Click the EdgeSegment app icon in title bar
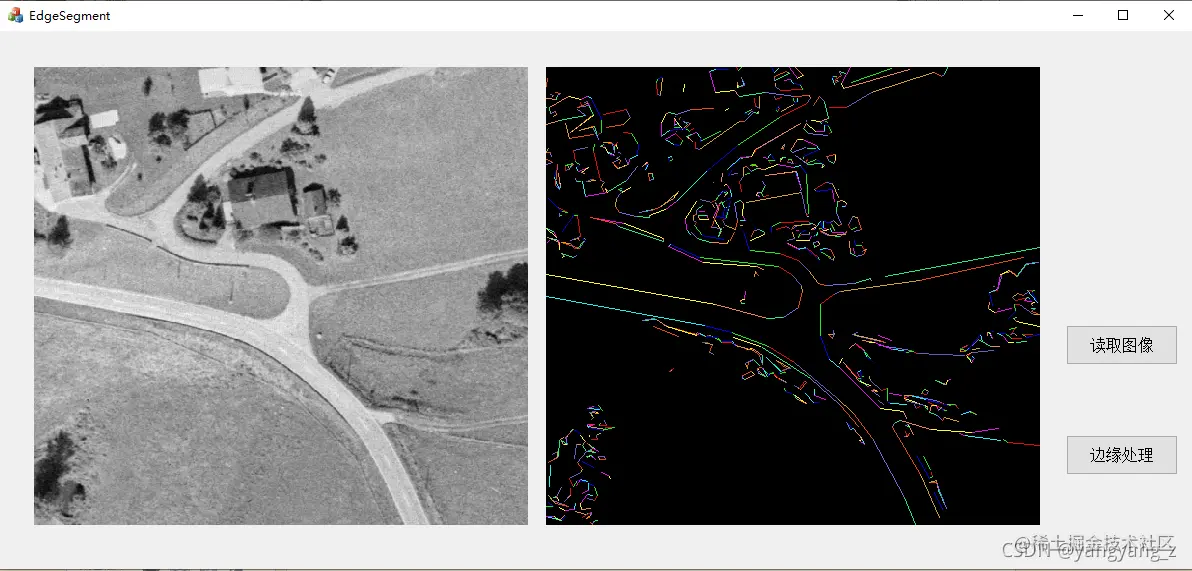Screen dimensions: 1192x571 point(15,15)
